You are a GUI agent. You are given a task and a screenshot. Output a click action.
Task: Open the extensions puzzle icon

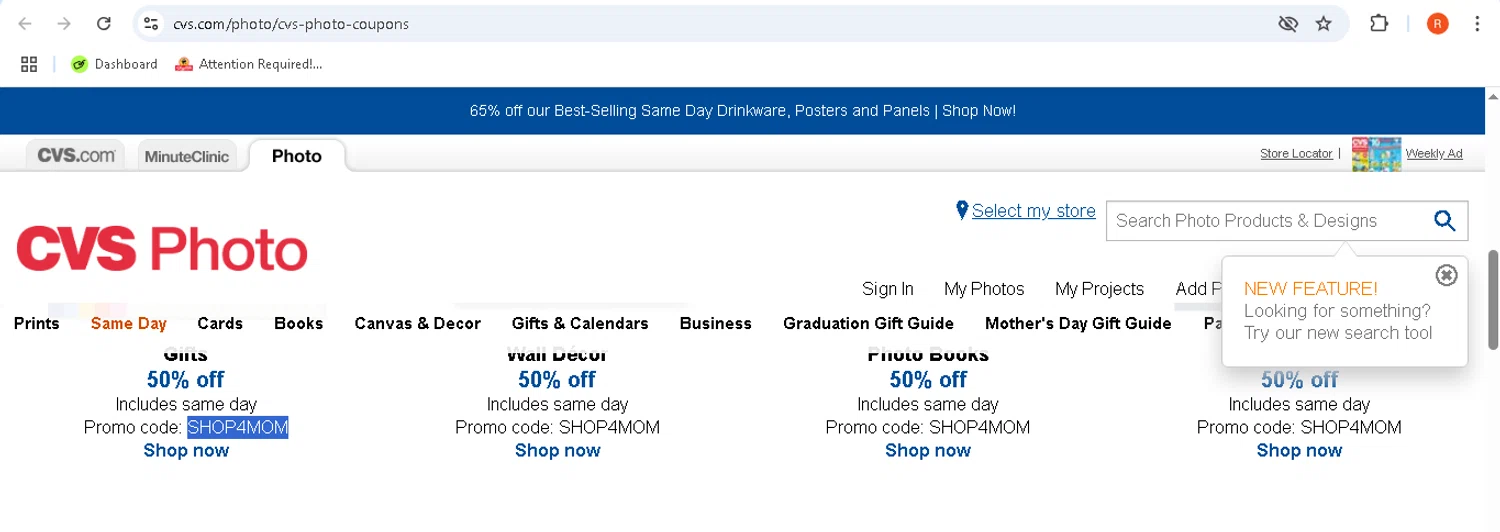(x=1379, y=23)
